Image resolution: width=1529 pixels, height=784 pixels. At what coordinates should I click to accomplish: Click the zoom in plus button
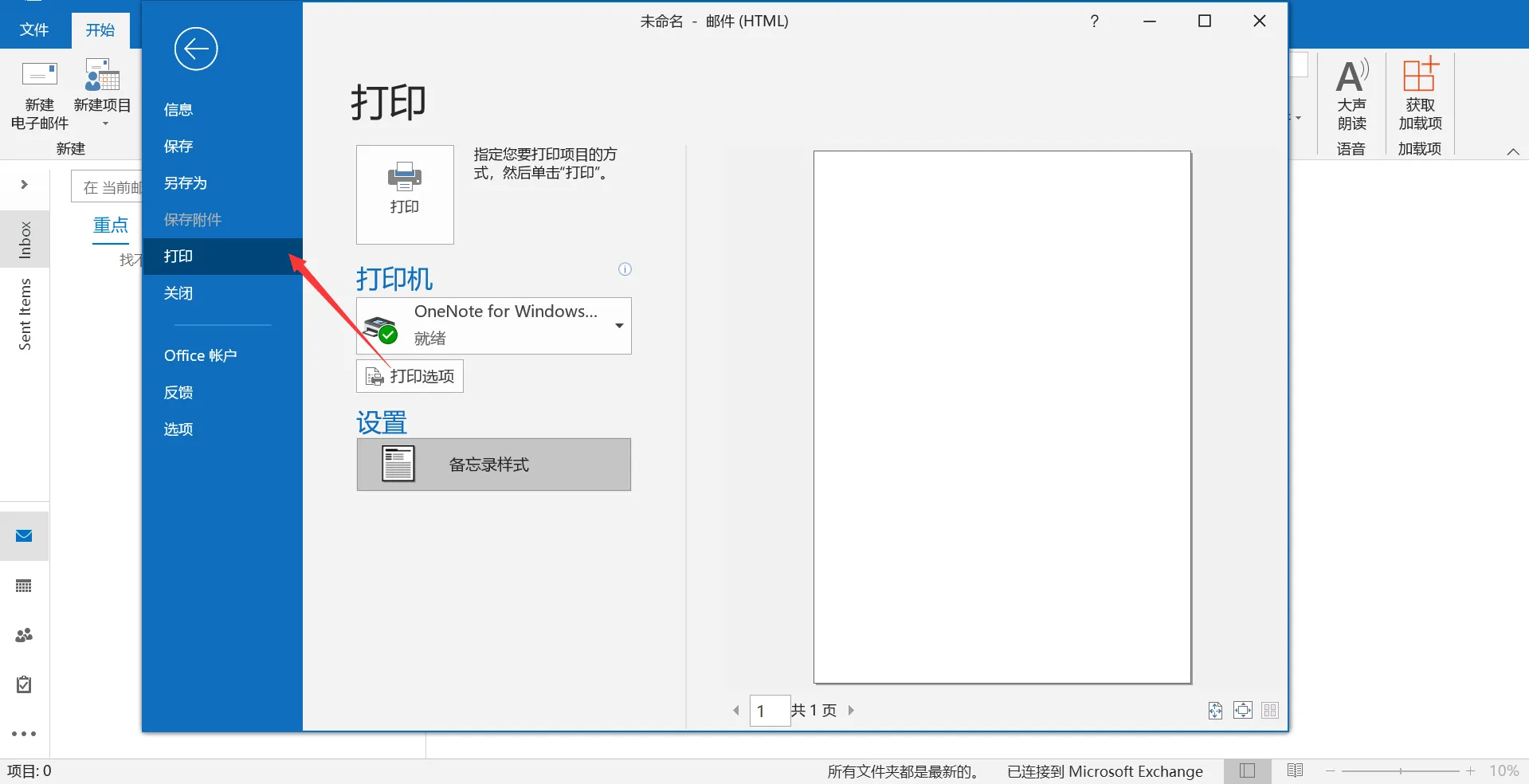click(1471, 771)
